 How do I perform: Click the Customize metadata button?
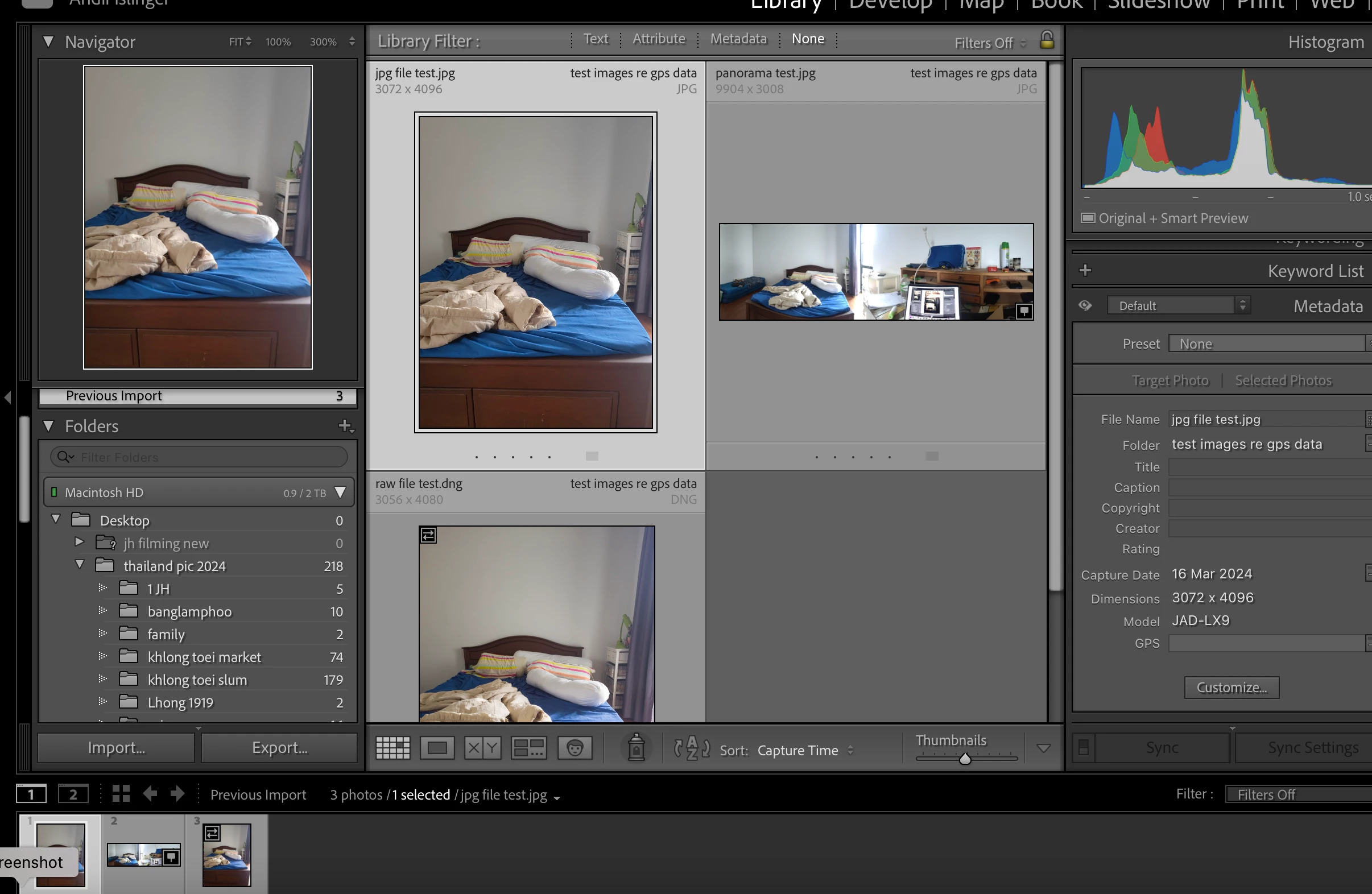pyautogui.click(x=1232, y=688)
